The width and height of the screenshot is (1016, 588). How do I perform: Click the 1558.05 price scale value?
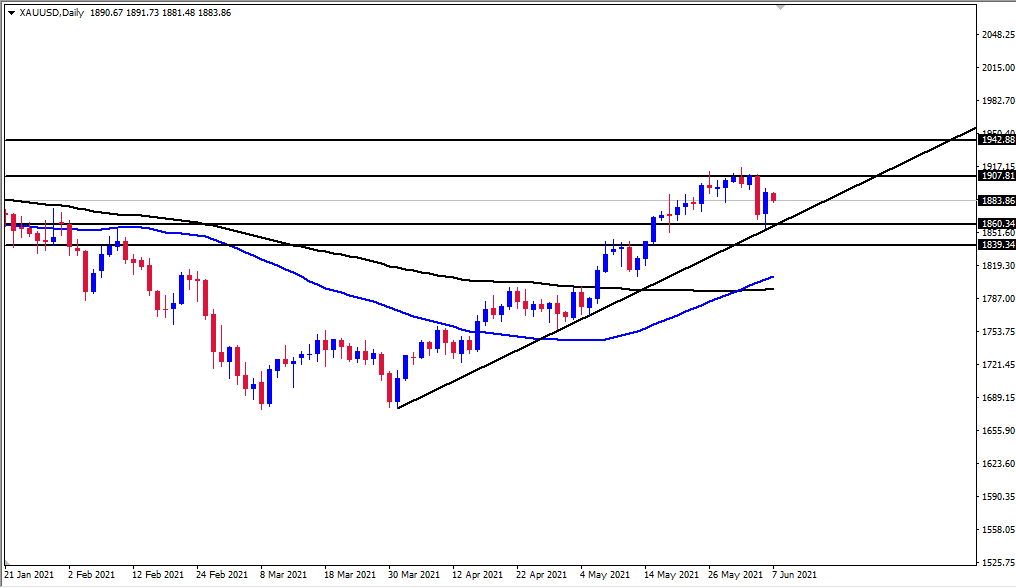click(x=998, y=530)
